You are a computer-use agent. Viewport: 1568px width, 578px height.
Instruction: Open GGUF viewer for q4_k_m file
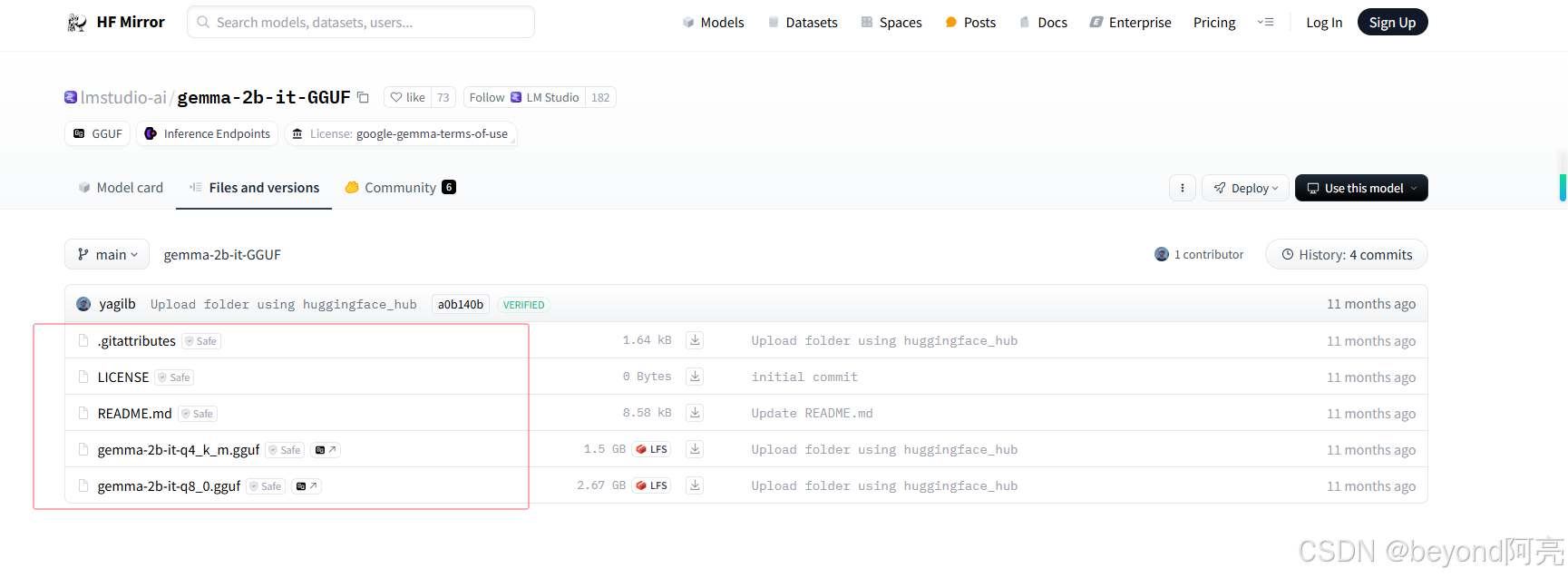pyautogui.click(x=326, y=450)
